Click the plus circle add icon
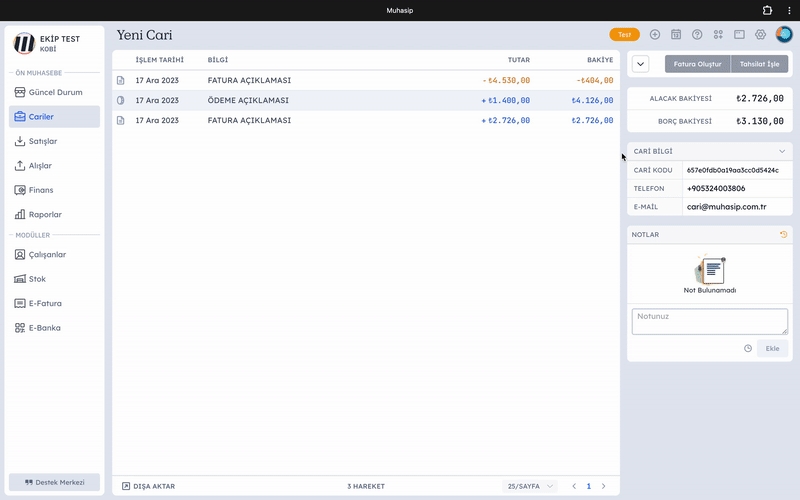This screenshot has width=800, height=500. (x=655, y=34)
